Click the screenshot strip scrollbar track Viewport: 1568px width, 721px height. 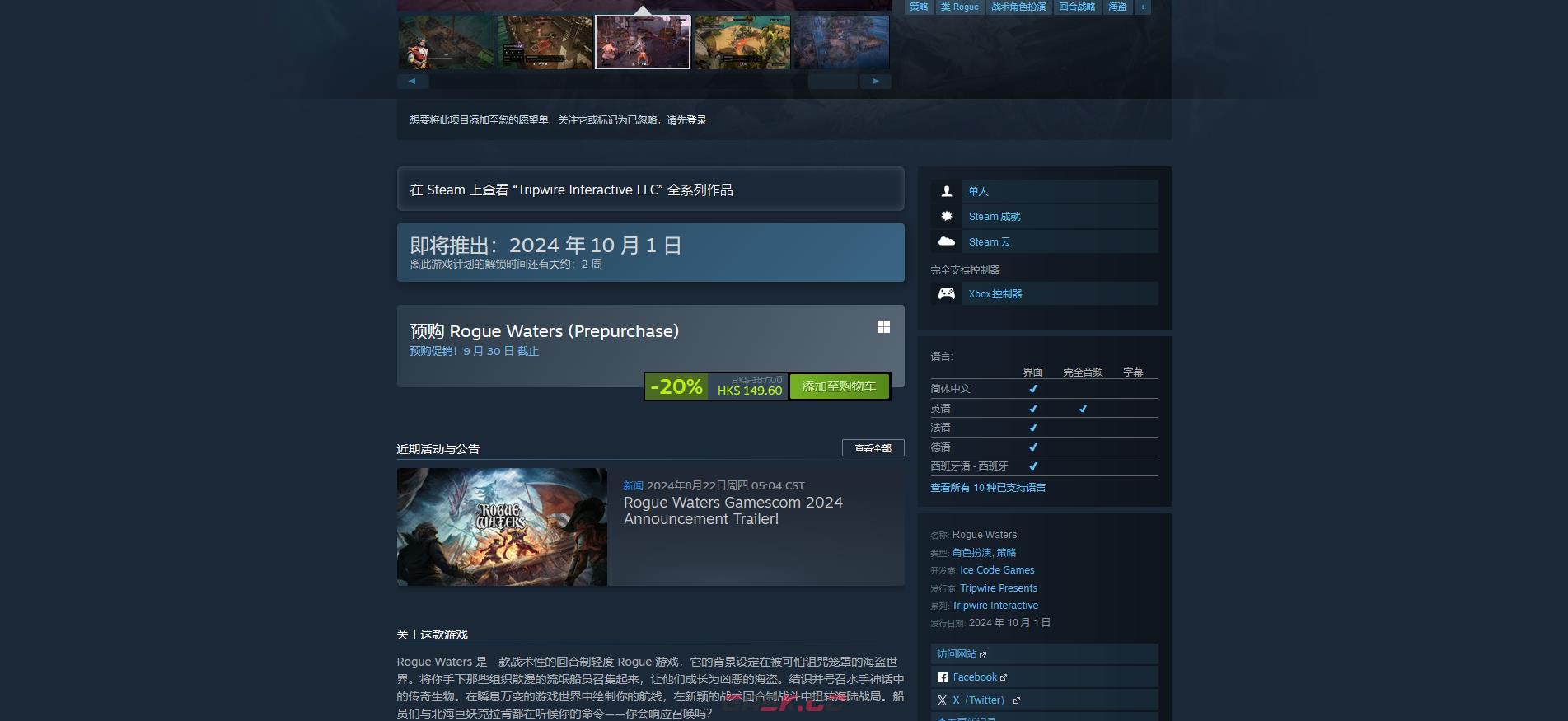coord(644,82)
